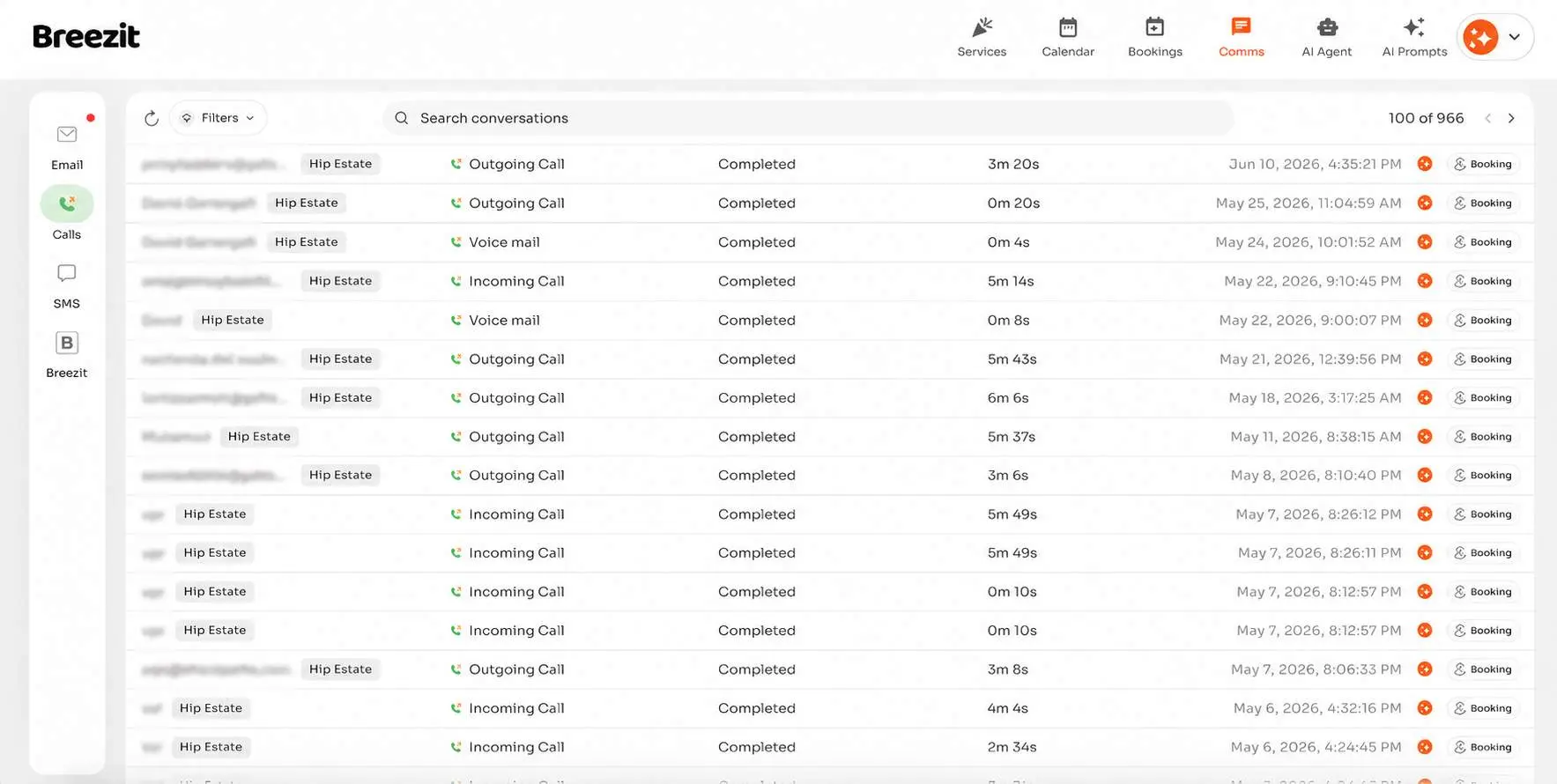The height and width of the screenshot is (784, 1557).
Task: Click orange agent icon on May 8 row
Action: point(1425,475)
